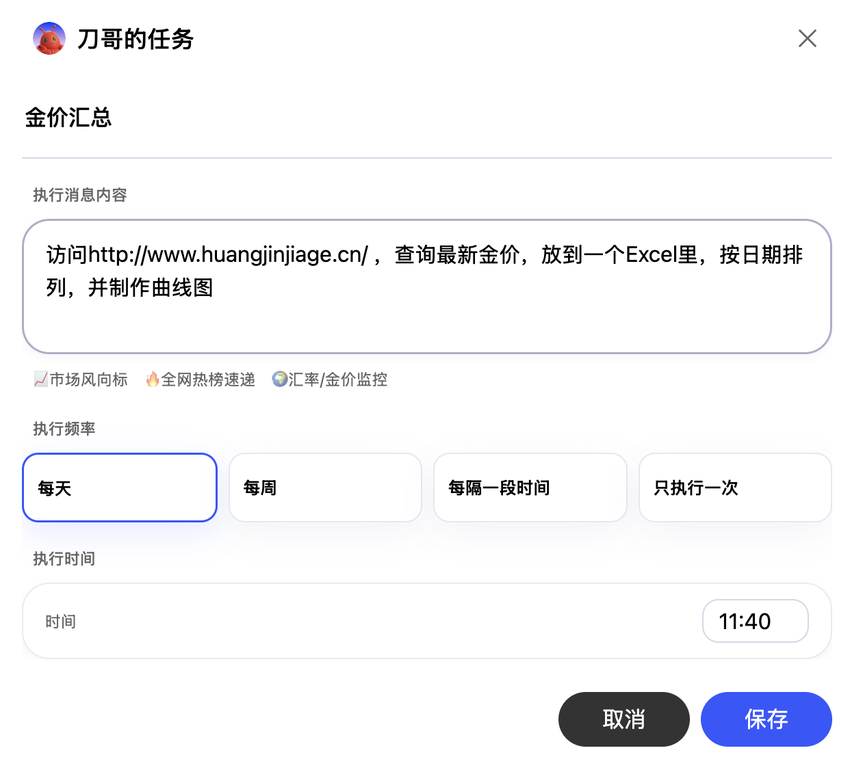The width and height of the screenshot is (850, 759).
Task: Select 每周 execution frequency
Action: [x=325, y=487]
